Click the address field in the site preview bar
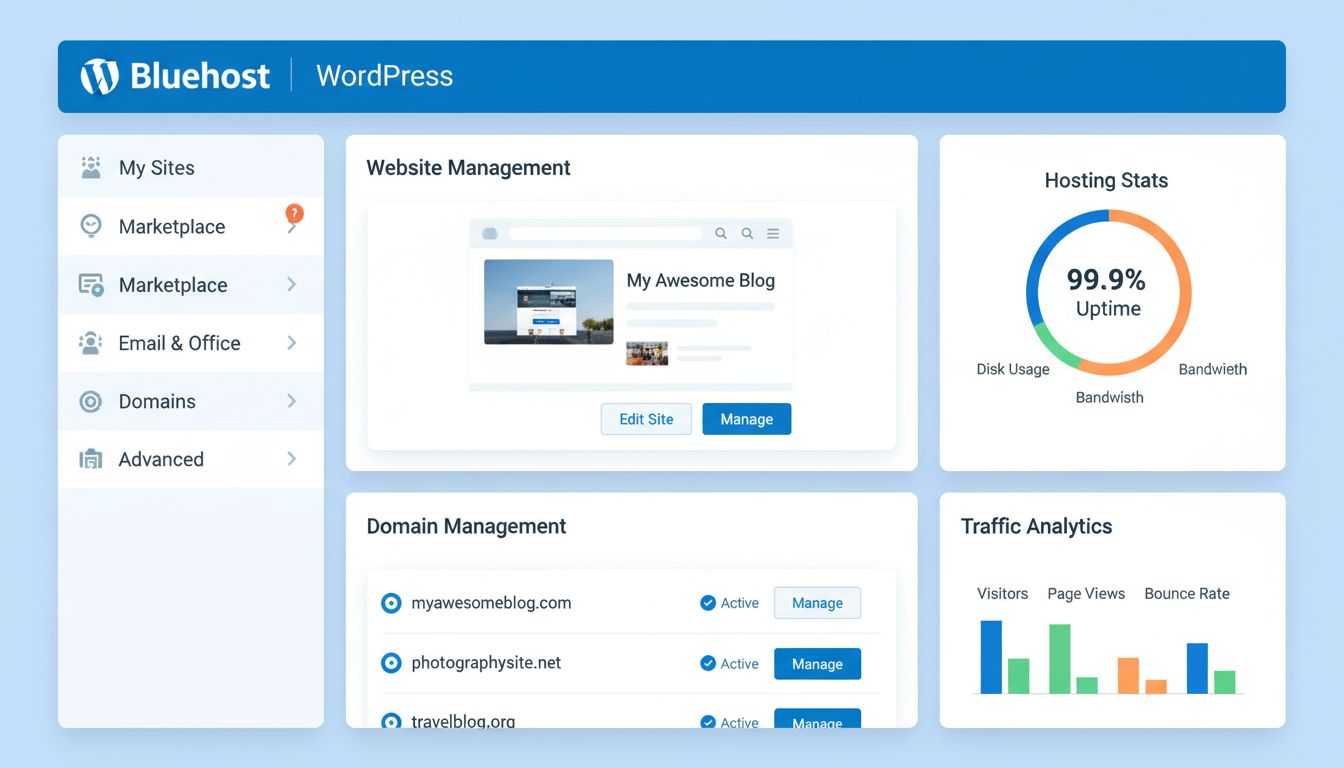Image resolution: width=1344 pixels, height=768 pixels. (606, 233)
